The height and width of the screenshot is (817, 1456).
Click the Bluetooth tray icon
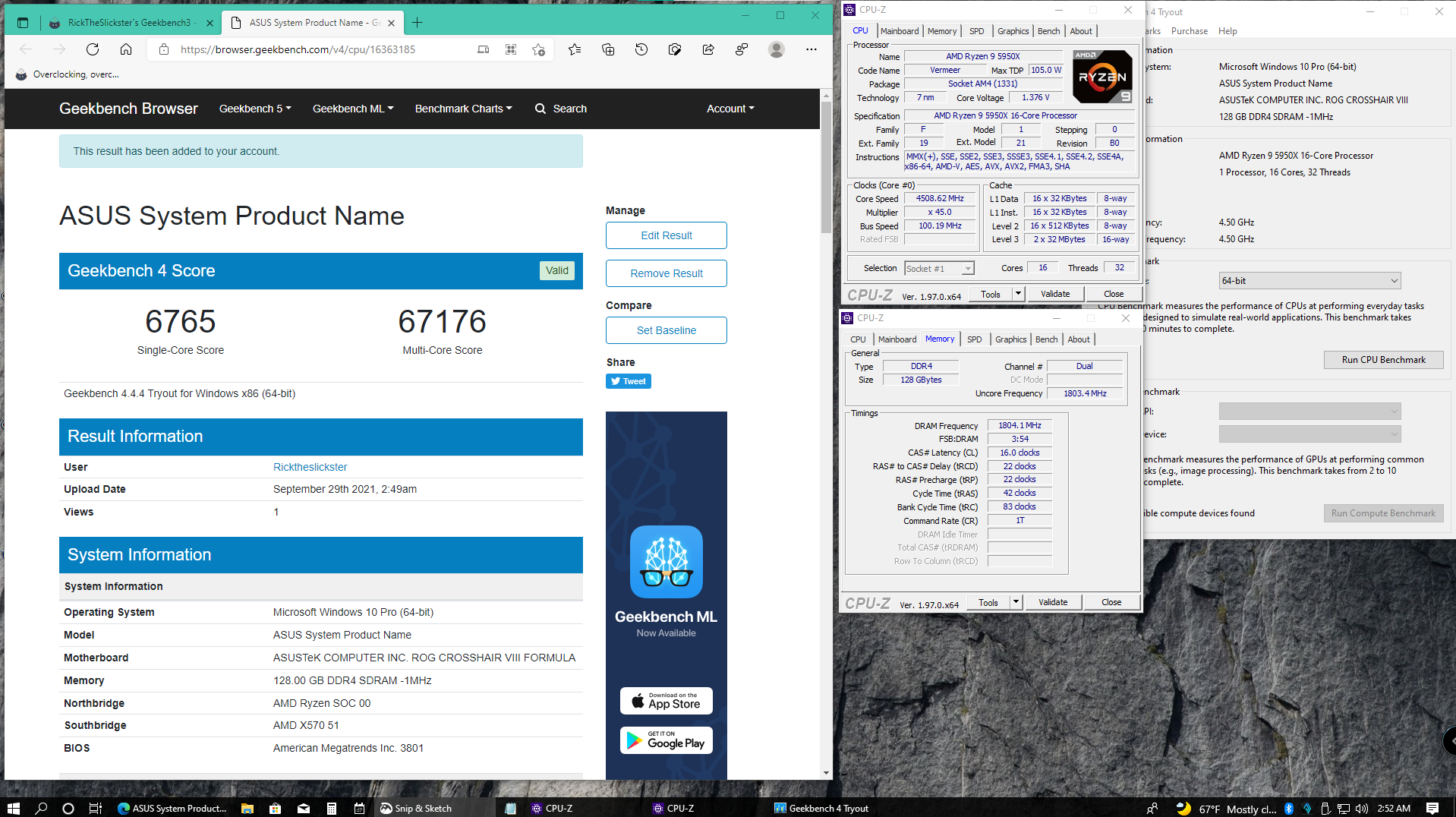point(1288,808)
